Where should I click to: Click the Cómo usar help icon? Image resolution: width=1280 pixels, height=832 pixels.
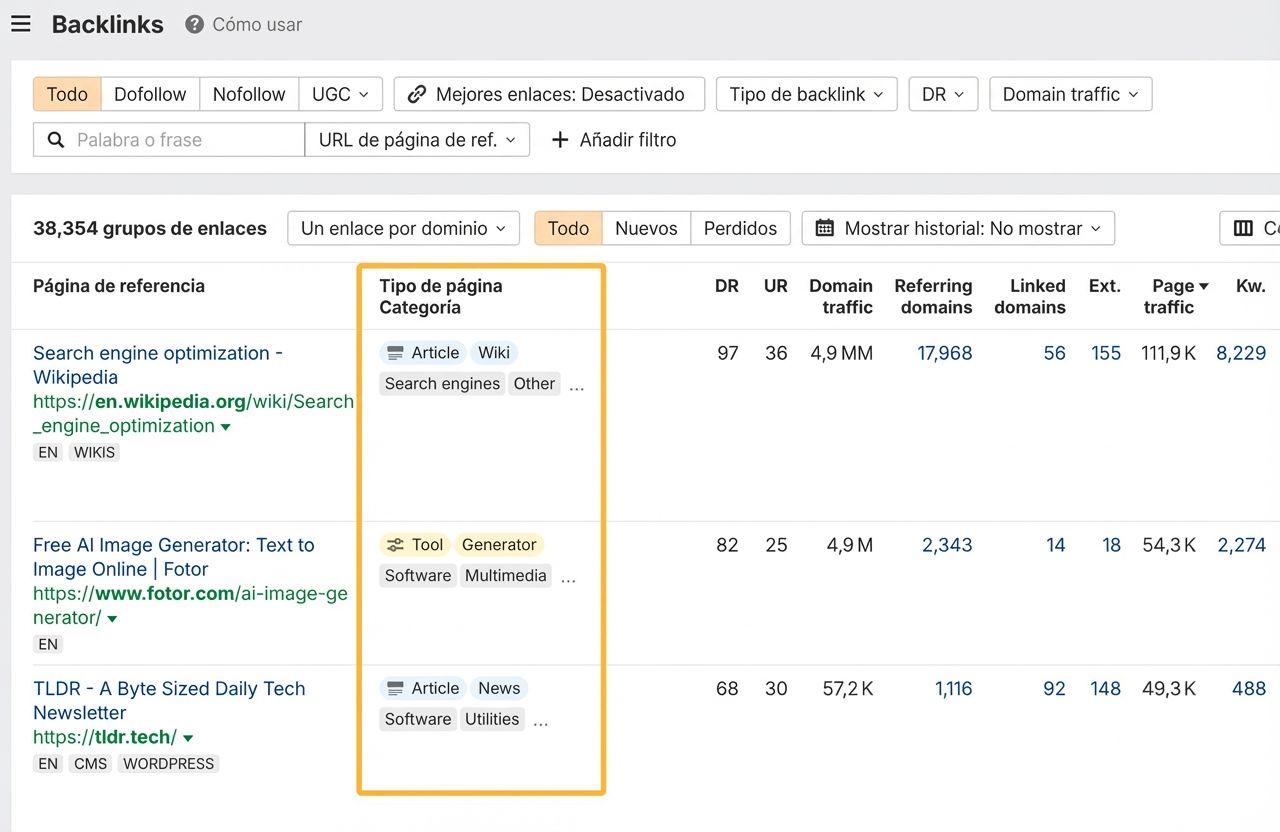click(194, 25)
